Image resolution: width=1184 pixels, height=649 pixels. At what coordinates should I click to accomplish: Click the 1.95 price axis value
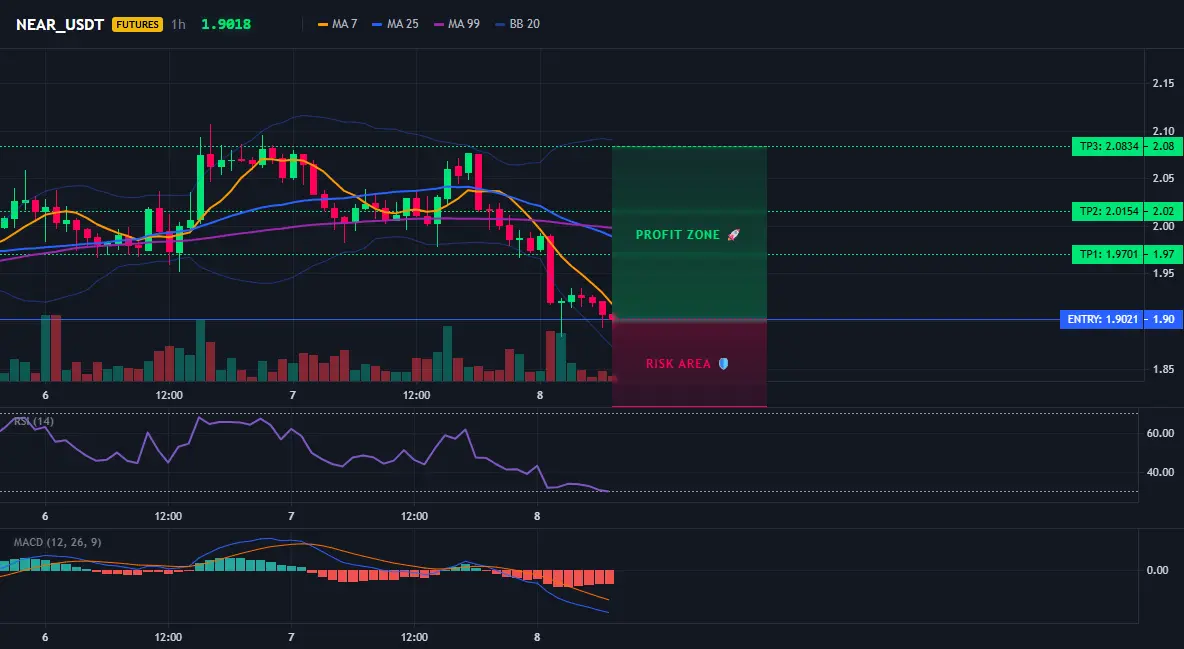[x=1163, y=274]
